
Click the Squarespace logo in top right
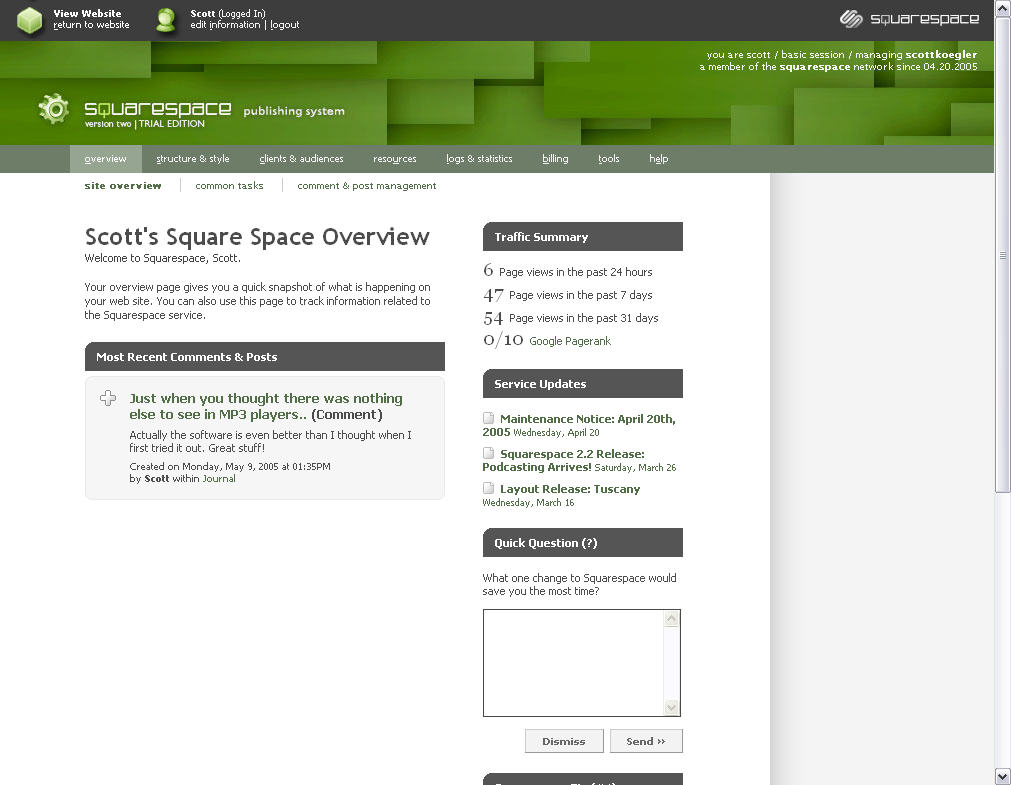pyautogui.click(x=909, y=19)
